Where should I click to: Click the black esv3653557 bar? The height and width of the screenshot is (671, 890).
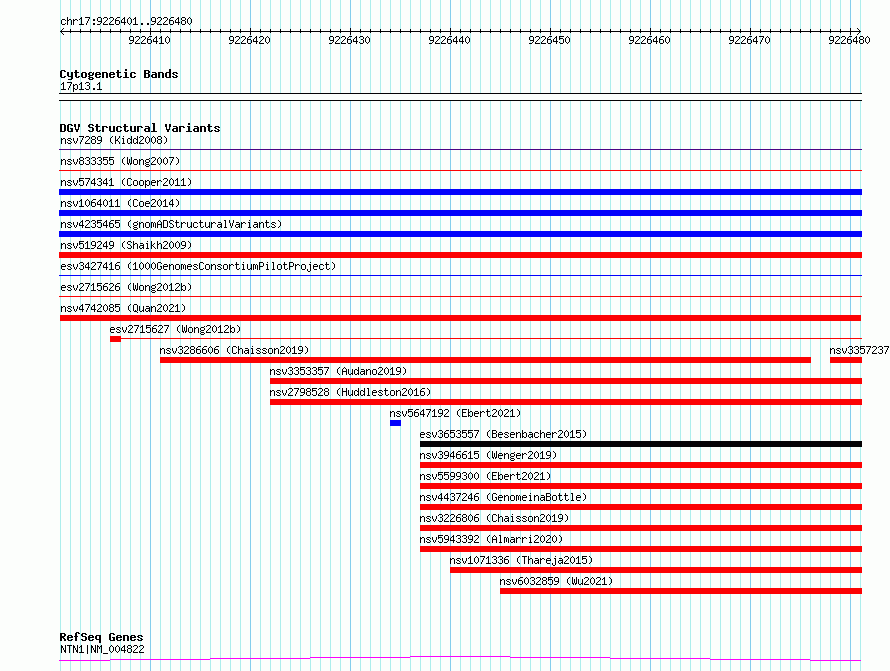tap(641, 444)
